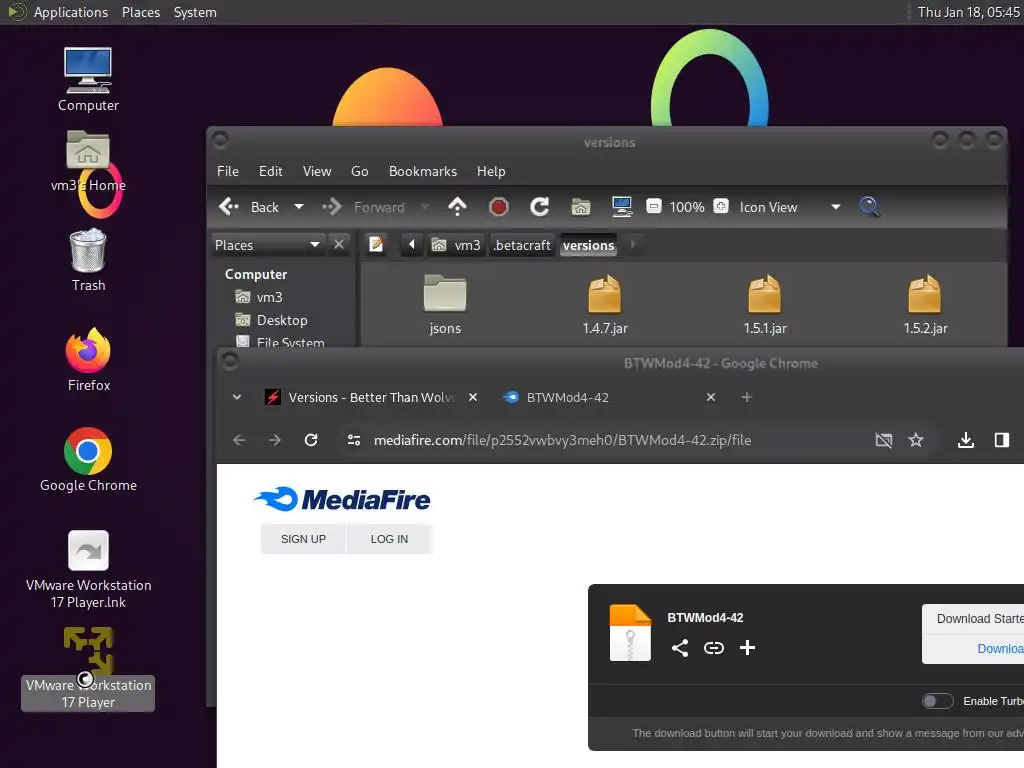Open the Icon View mode dropdown
This screenshot has height=768, width=1024.
click(790, 207)
